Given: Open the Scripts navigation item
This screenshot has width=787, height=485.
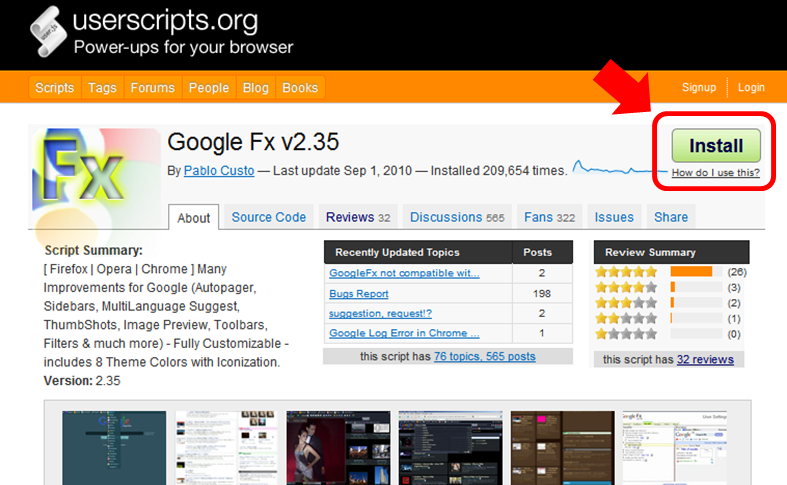Looking at the screenshot, I should point(55,88).
